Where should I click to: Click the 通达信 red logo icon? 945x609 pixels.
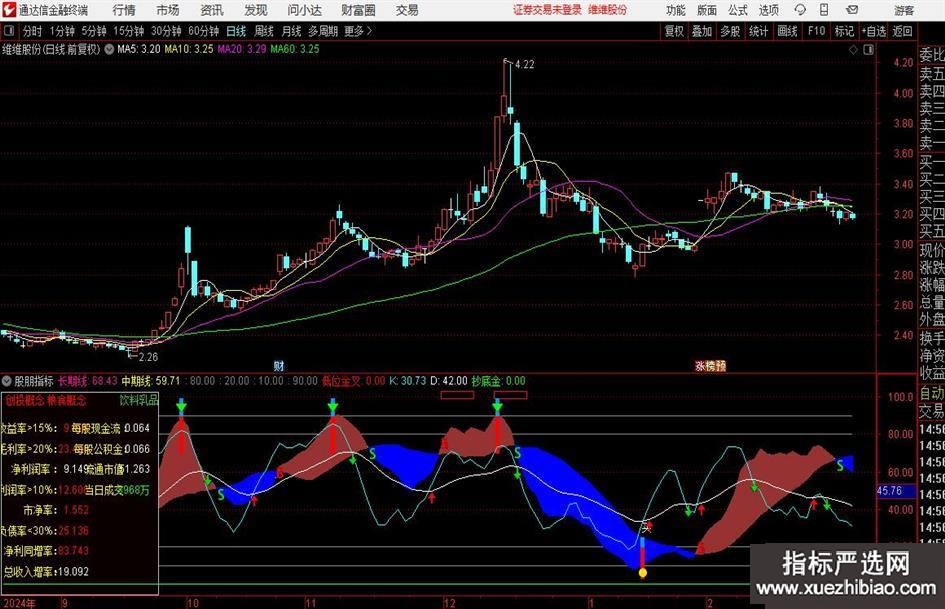8,10
